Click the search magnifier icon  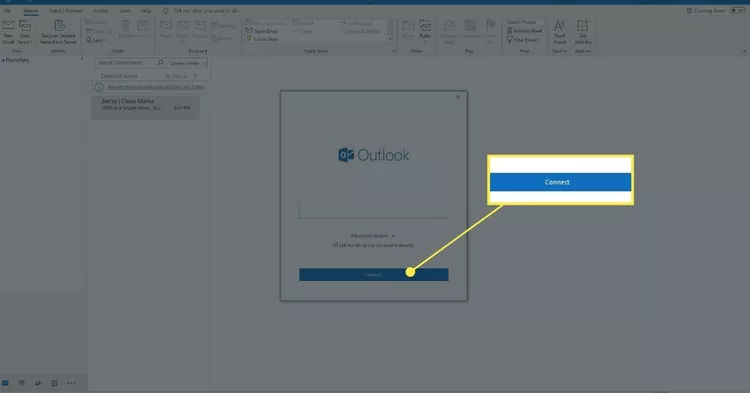(160, 63)
